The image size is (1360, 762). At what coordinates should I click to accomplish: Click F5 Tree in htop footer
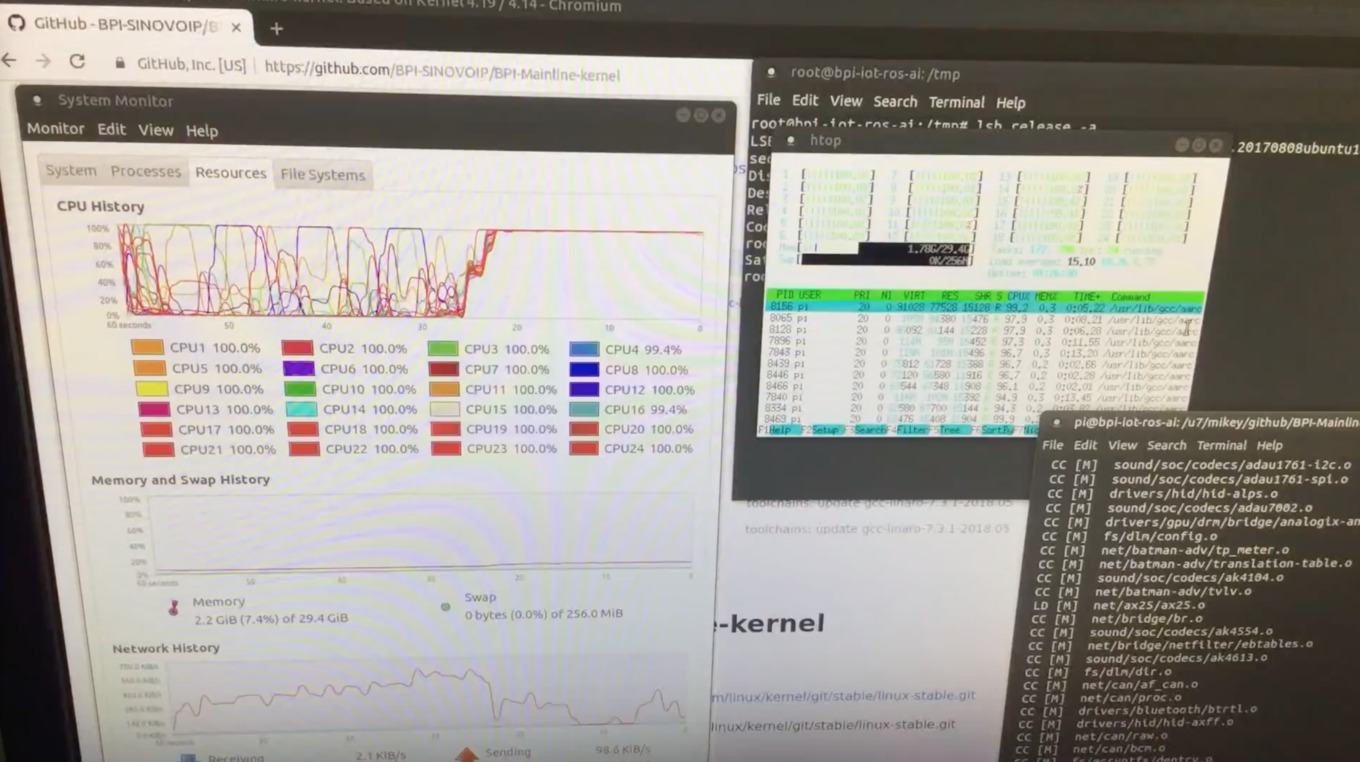pos(952,430)
